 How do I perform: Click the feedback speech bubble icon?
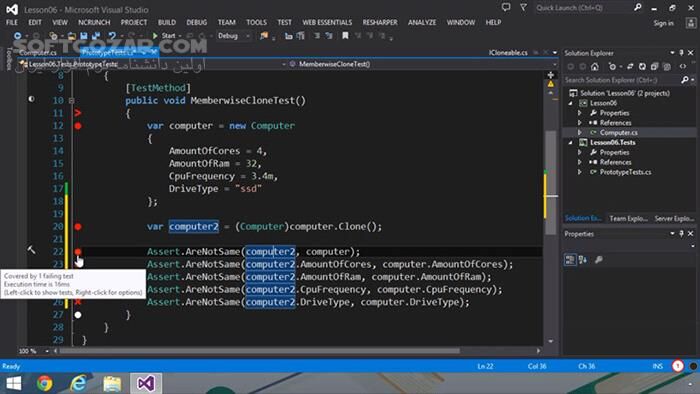pyautogui.click(x=506, y=8)
